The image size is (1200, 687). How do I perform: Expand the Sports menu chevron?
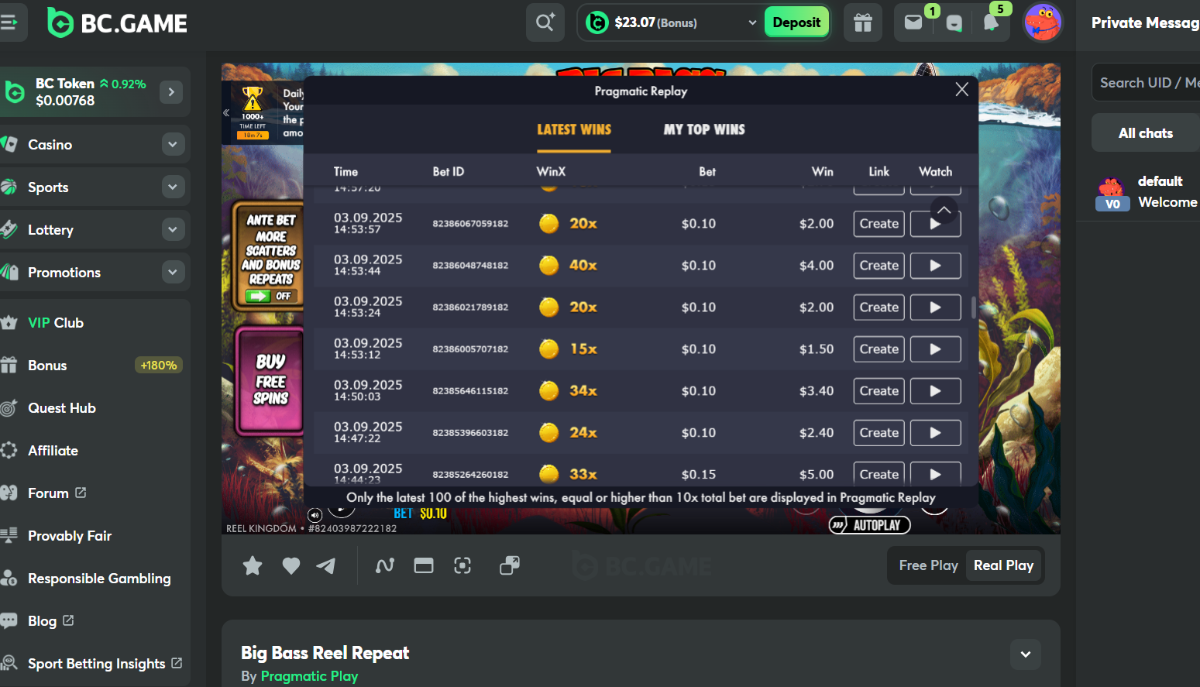pyautogui.click(x=173, y=187)
